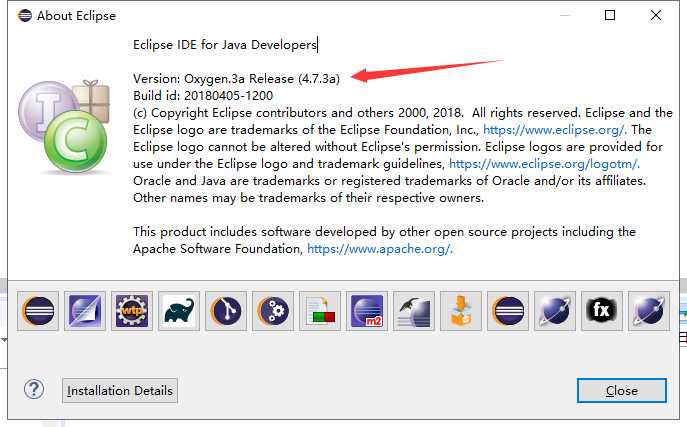Image resolution: width=687 pixels, height=427 pixels.
Task: Click the Version: Oxygen.3a Release text
Action: pos(237,79)
